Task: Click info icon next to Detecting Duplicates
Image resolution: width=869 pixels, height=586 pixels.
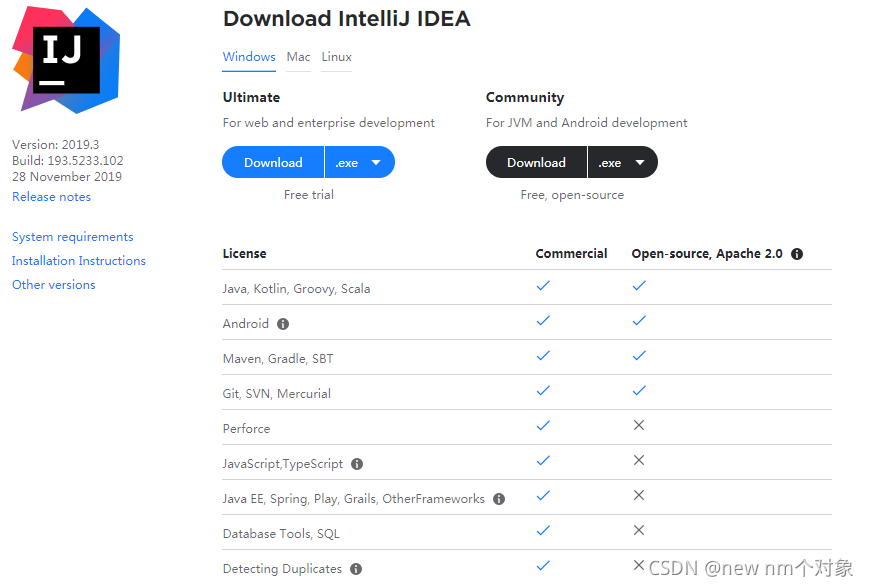Action: [x=356, y=569]
